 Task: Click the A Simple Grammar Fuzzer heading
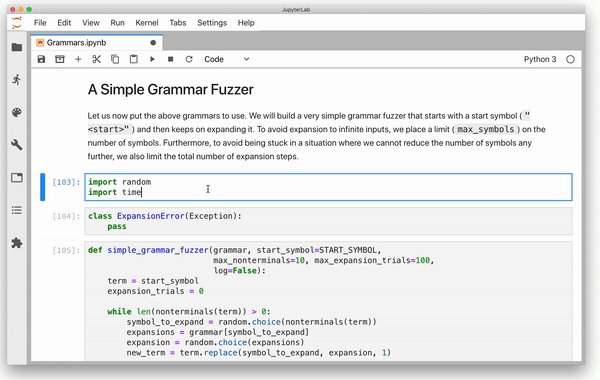[x=171, y=90]
